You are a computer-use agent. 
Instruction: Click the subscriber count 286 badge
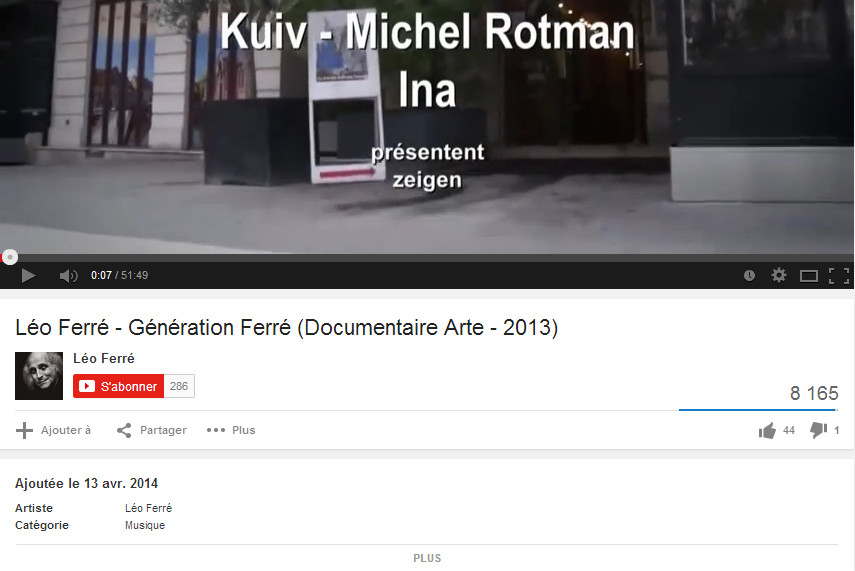pyautogui.click(x=179, y=386)
